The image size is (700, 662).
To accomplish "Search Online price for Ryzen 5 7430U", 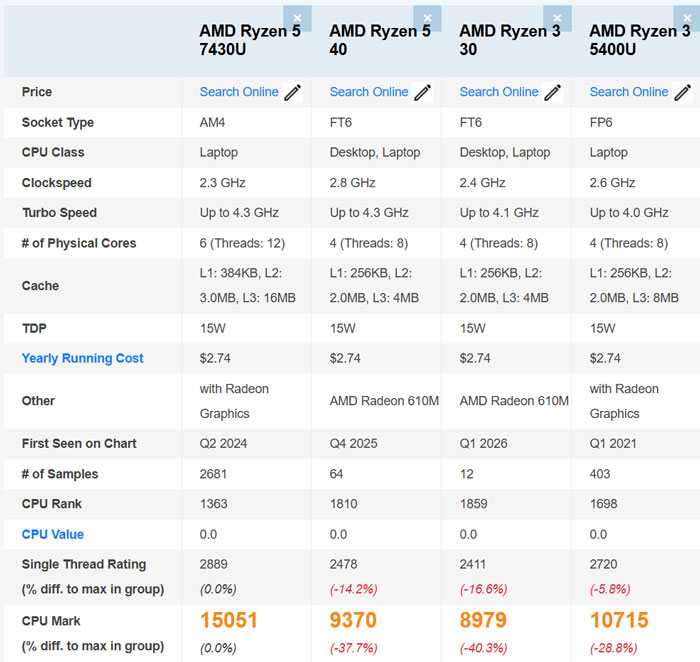I will (239, 92).
